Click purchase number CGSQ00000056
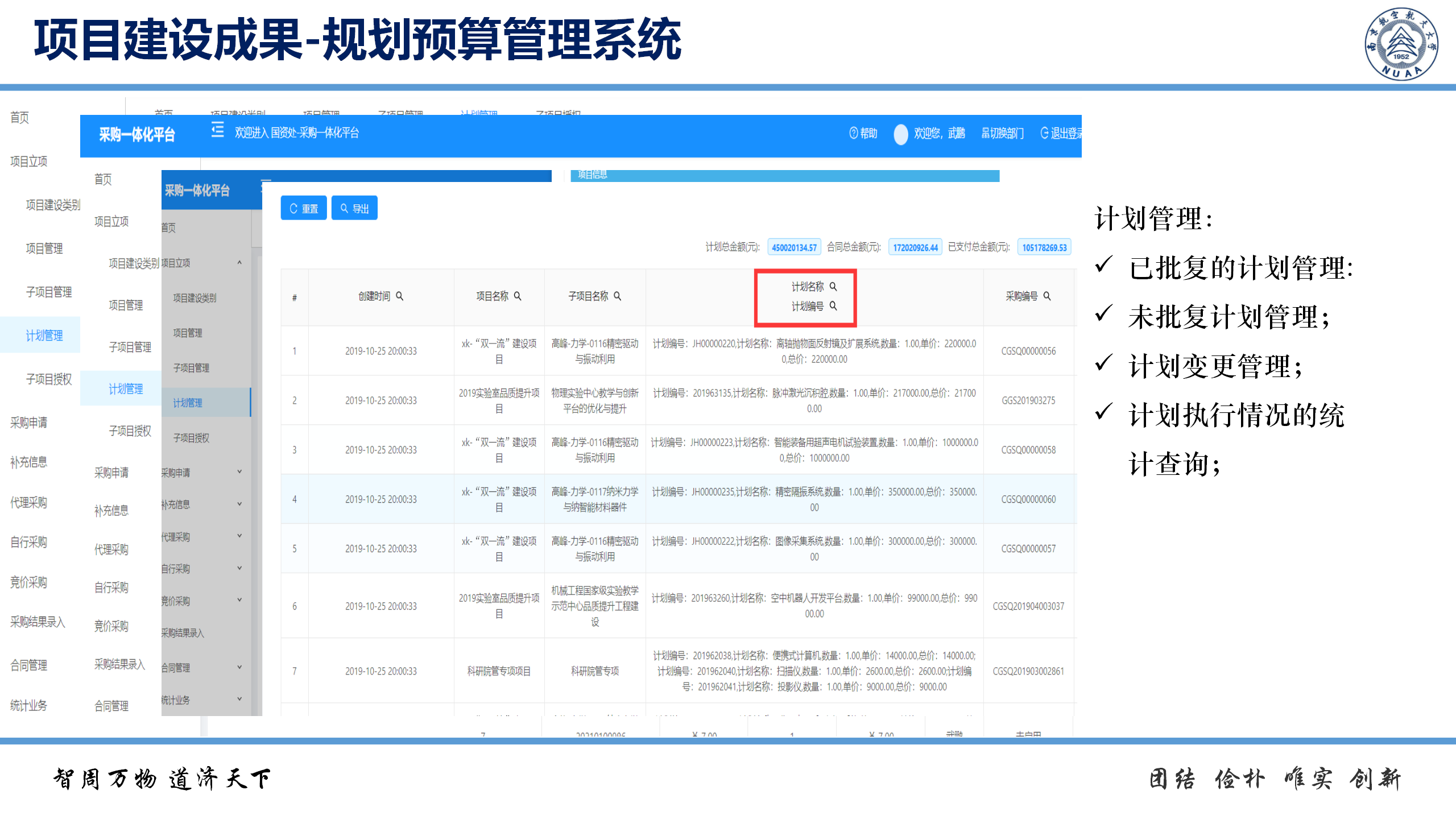The image size is (1456, 819). pos(1028,351)
